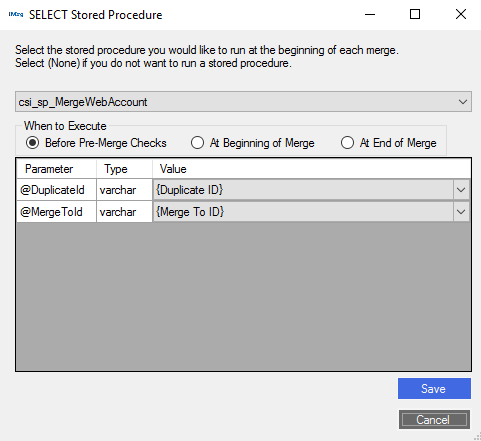The height and width of the screenshot is (441, 481).
Task: Expand the {Duplicate ID} value dropdown
Action: point(461,190)
